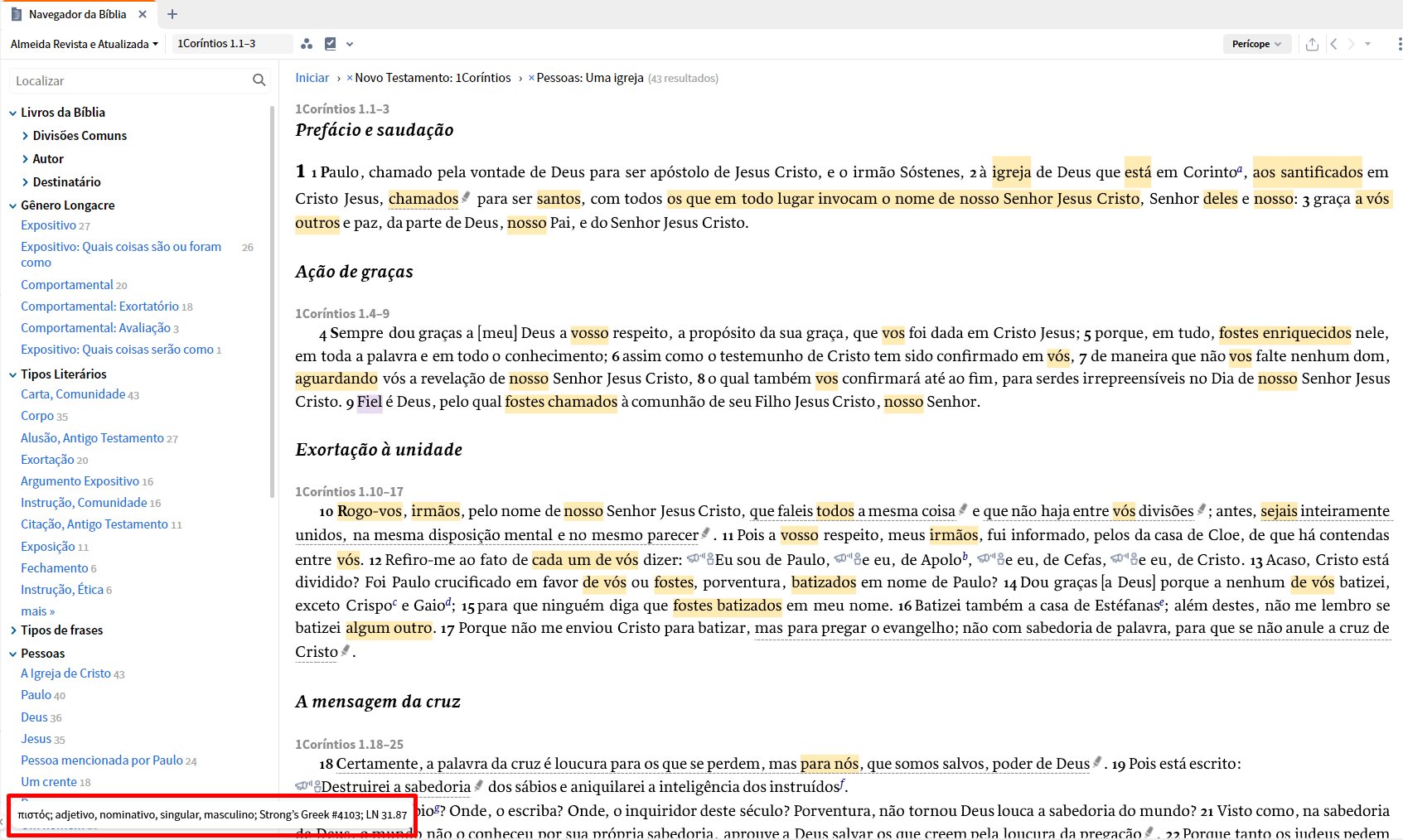Click the 1Coríntios 1.4–9 reference heading

pos(342,313)
